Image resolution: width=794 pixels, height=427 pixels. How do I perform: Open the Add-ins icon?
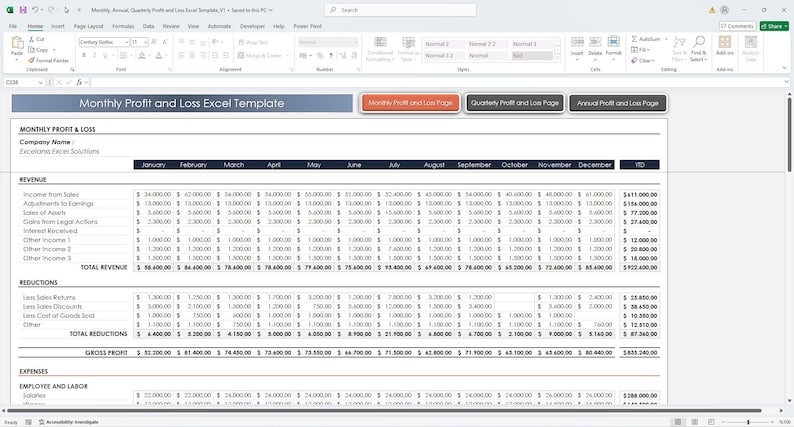pos(725,42)
